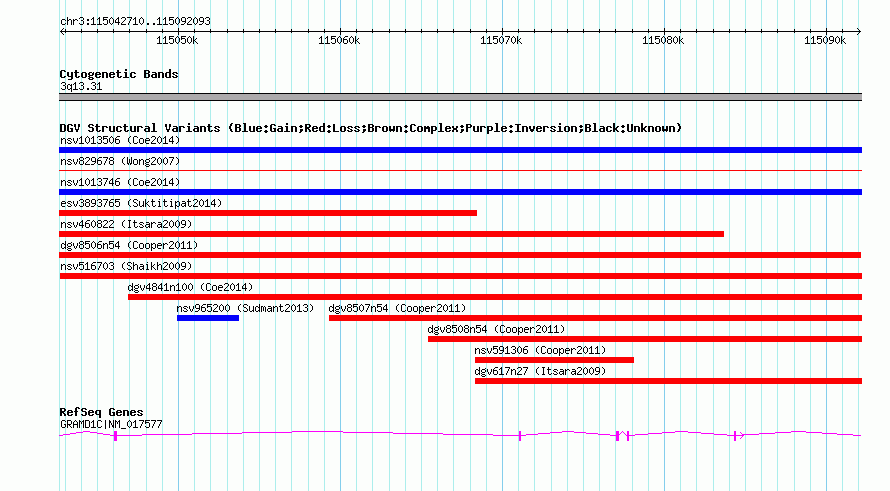The height and width of the screenshot is (491, 890).
Task: Open variant label esv3893765 (Suktitipat2014)
Action: coord(141,203)
